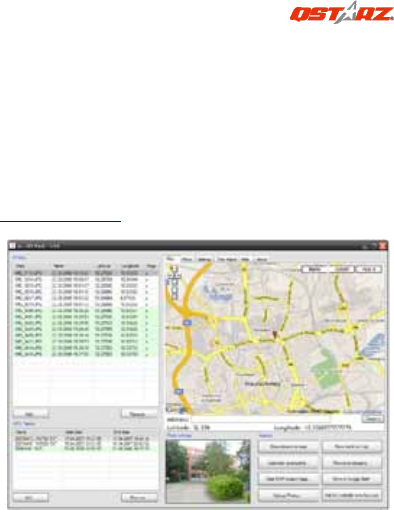394x510 pixels.
Task: Select the first photo row in list
Action: pyautogui.click(x=86, y=273)
